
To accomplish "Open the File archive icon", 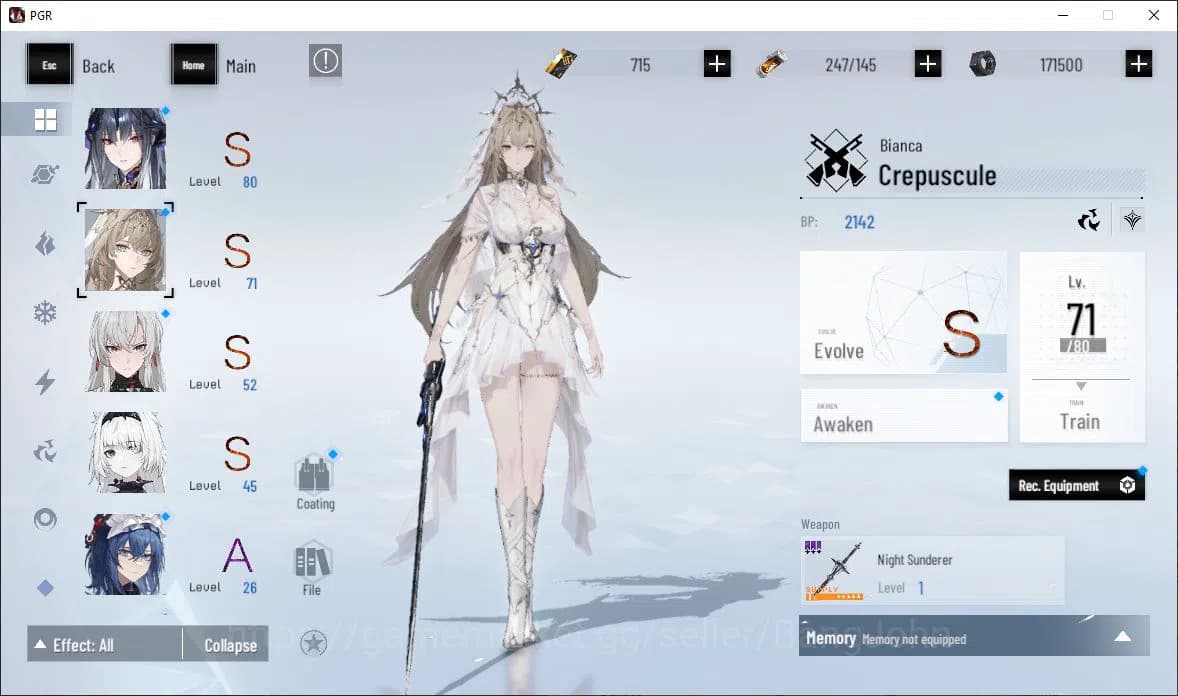I will (311, 560).
